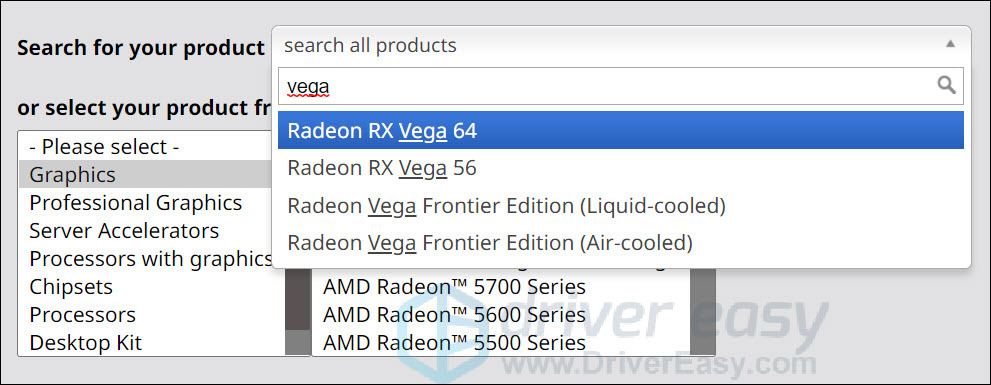
Task: Pick Radeon Vega Frontier Edition (Liquid-cooled)
Action: click(x=621, y=205)
